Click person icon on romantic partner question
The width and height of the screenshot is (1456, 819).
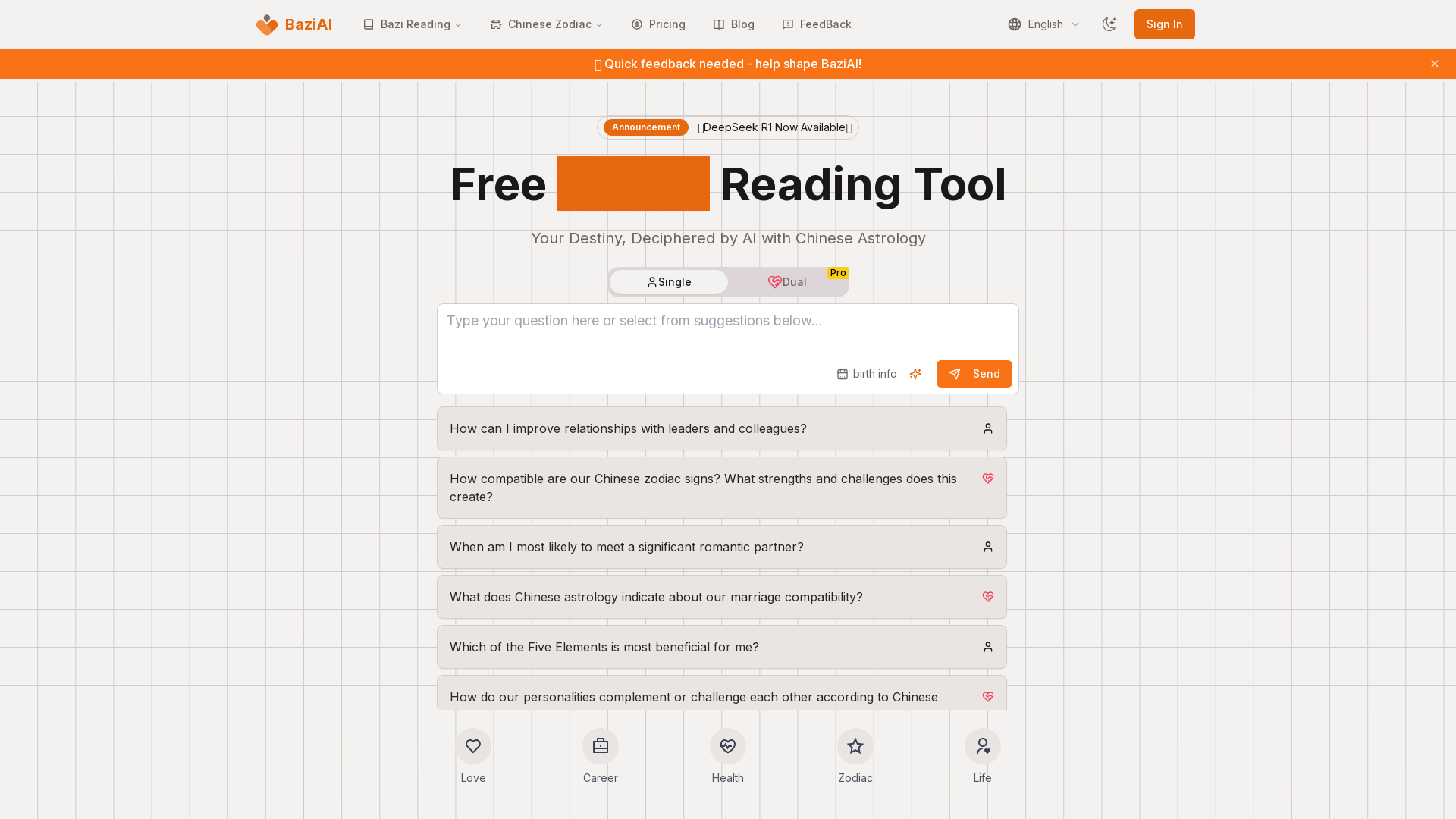(988, 547)
